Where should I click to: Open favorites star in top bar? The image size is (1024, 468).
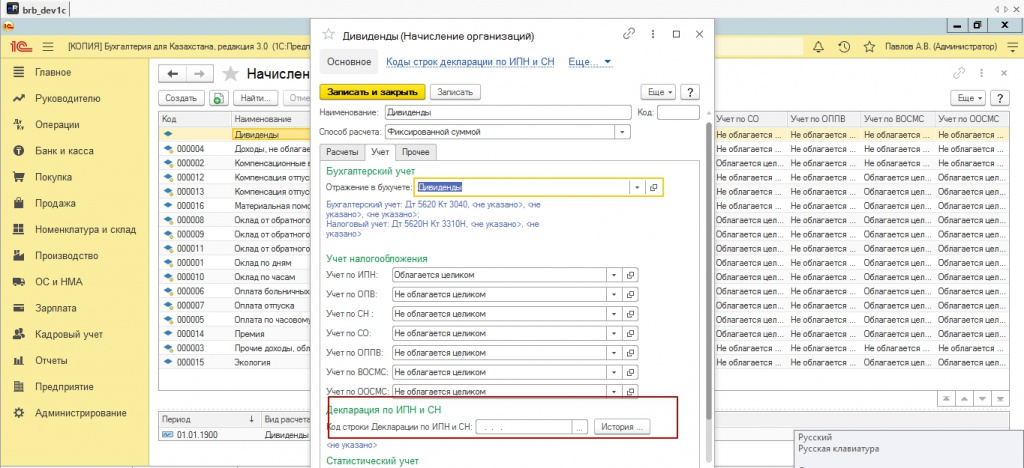click(x=869, y=47)
